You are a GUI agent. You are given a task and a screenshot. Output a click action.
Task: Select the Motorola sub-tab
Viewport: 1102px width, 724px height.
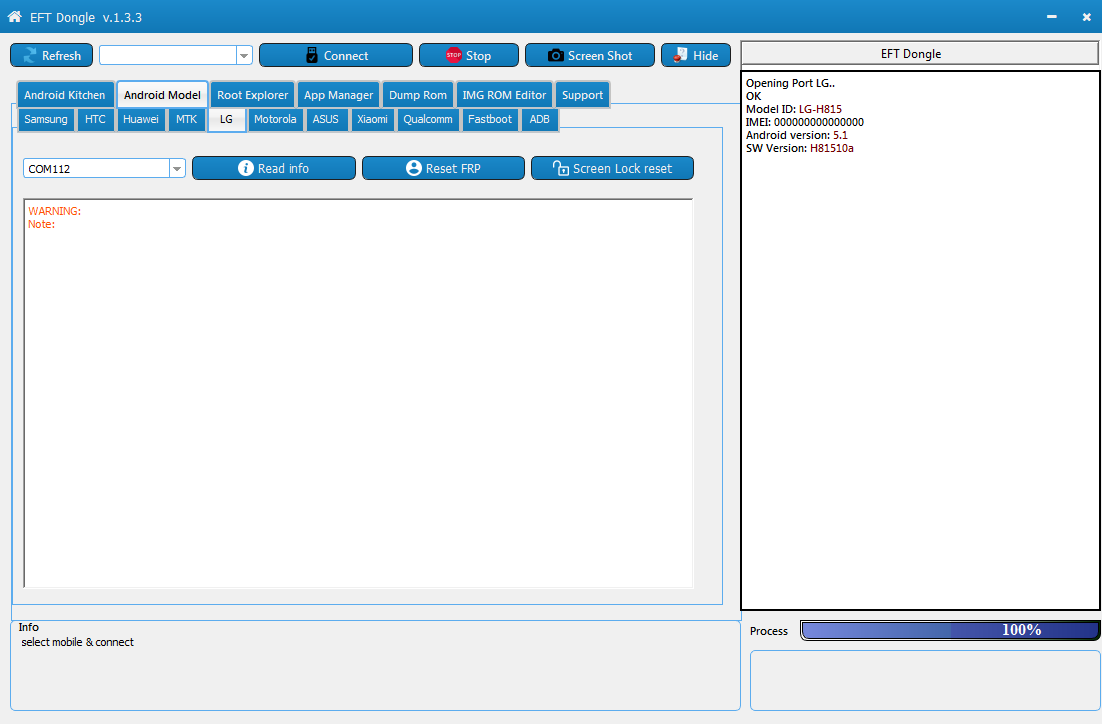[275, 119]
